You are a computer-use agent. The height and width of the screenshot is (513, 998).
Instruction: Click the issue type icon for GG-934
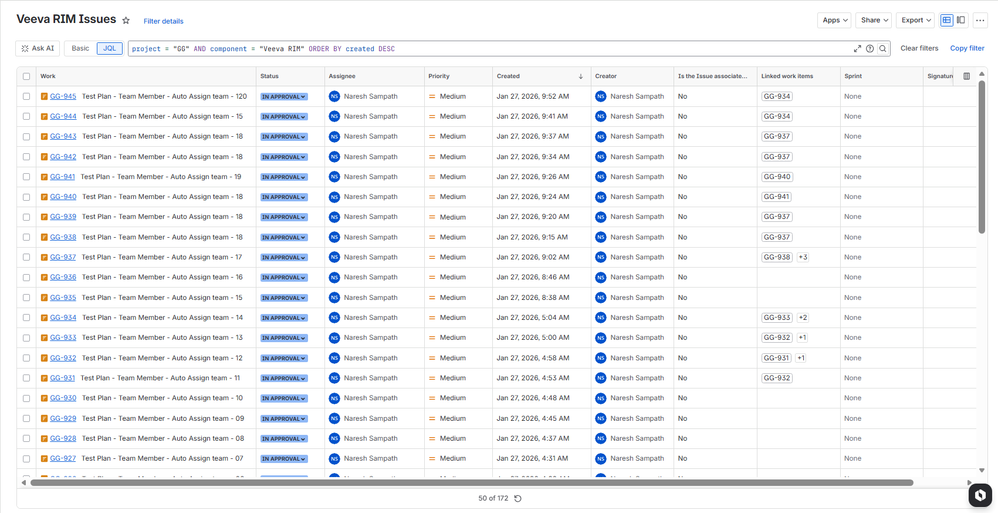coord(44,318)
